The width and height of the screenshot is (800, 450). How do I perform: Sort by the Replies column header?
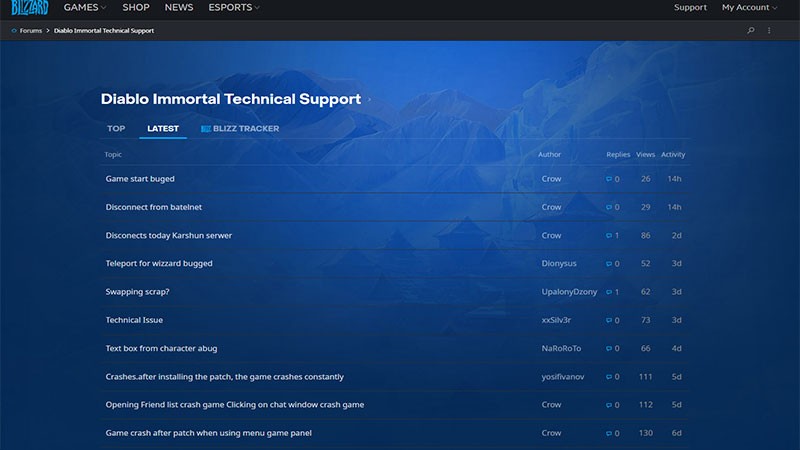[x=618, y=154]
